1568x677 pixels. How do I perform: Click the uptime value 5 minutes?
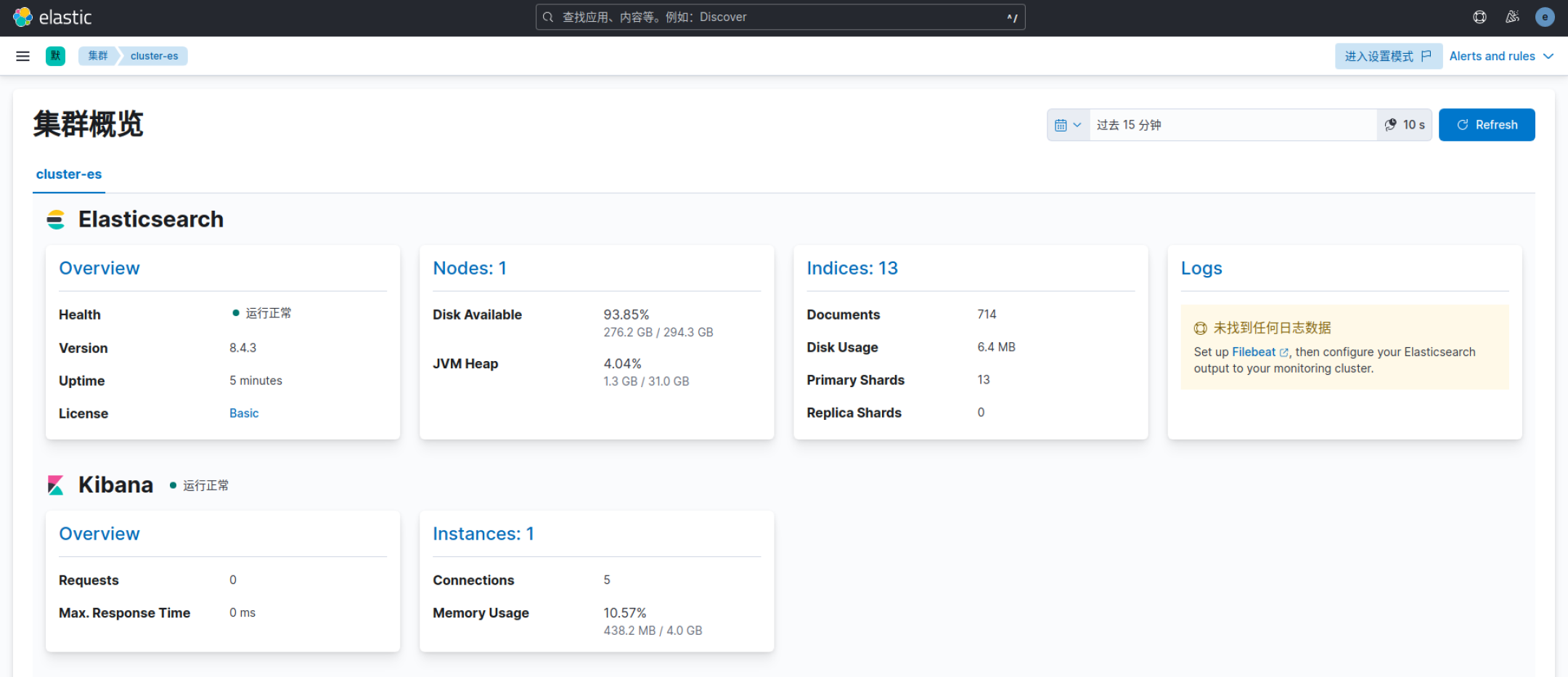[x=256, y=381]
